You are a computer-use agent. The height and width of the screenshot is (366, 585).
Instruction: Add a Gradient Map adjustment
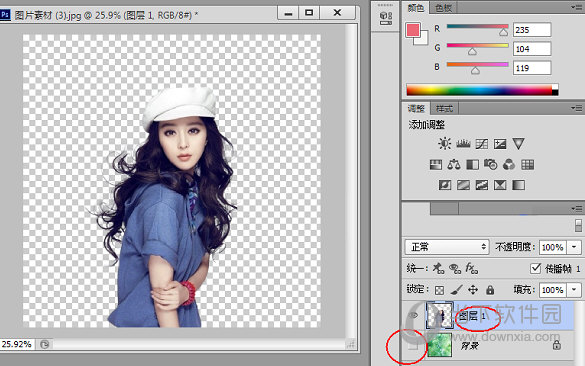(x=519, y=185)
